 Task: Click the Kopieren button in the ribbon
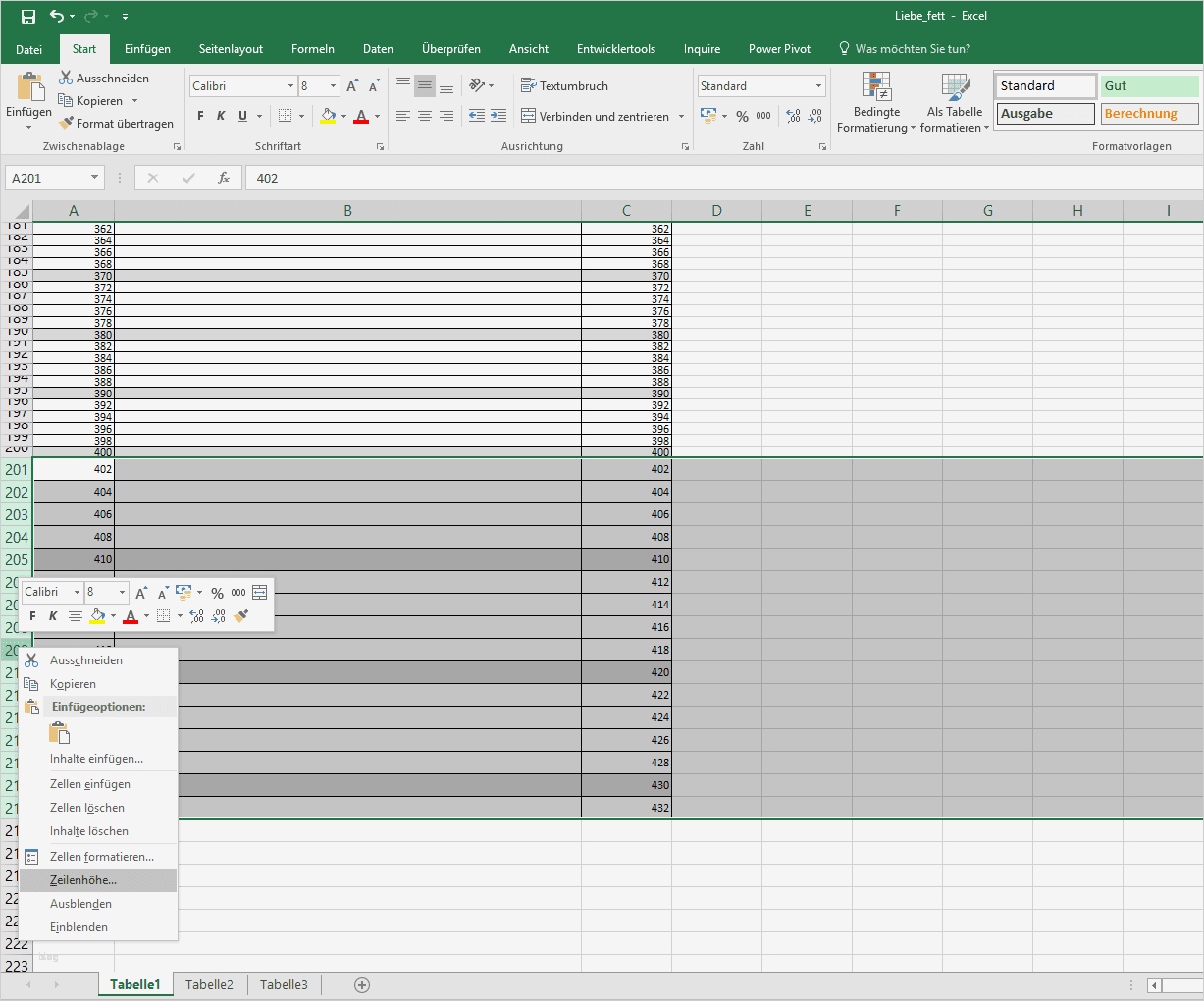90,100
